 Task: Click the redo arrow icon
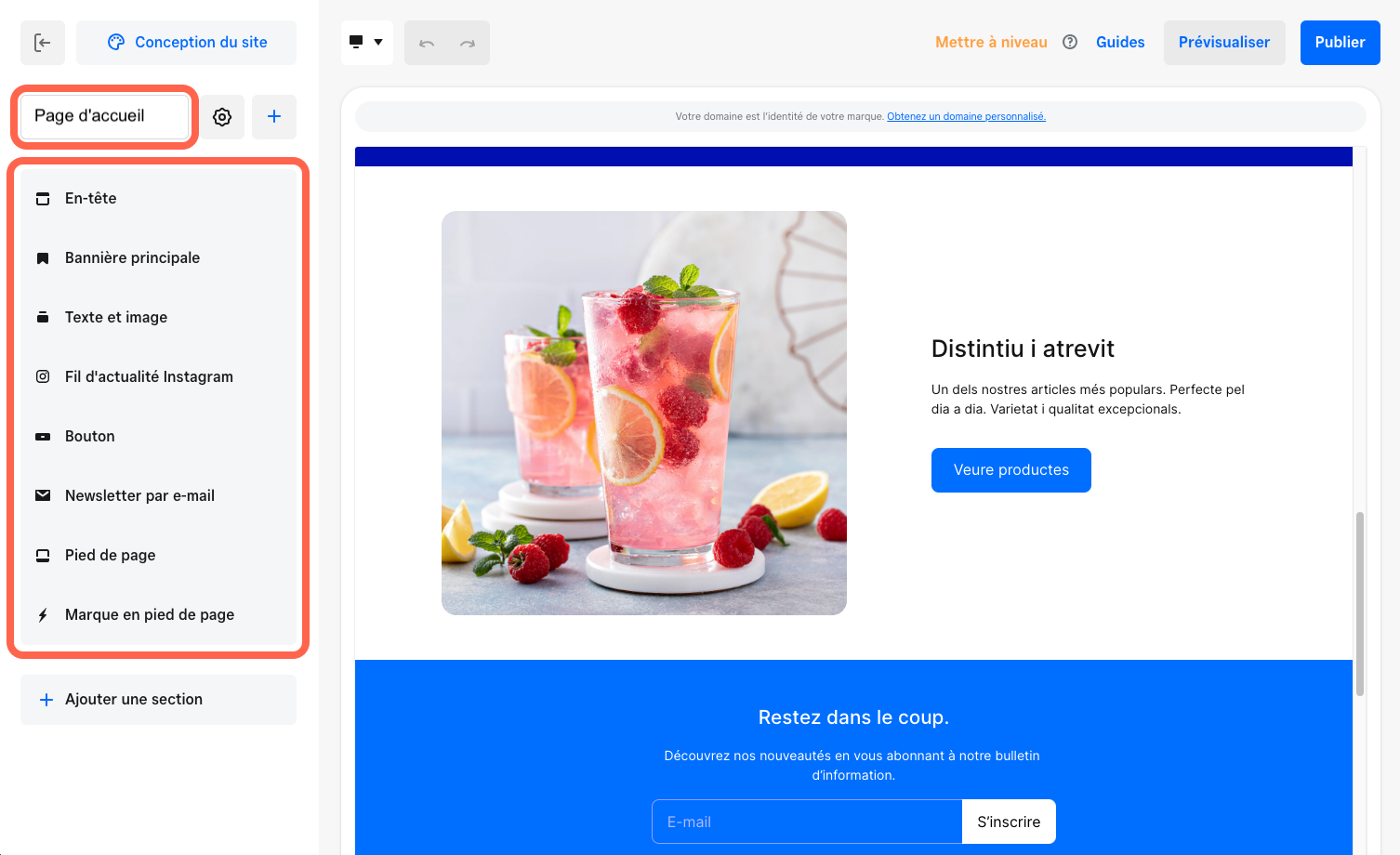tap(468, 43)
